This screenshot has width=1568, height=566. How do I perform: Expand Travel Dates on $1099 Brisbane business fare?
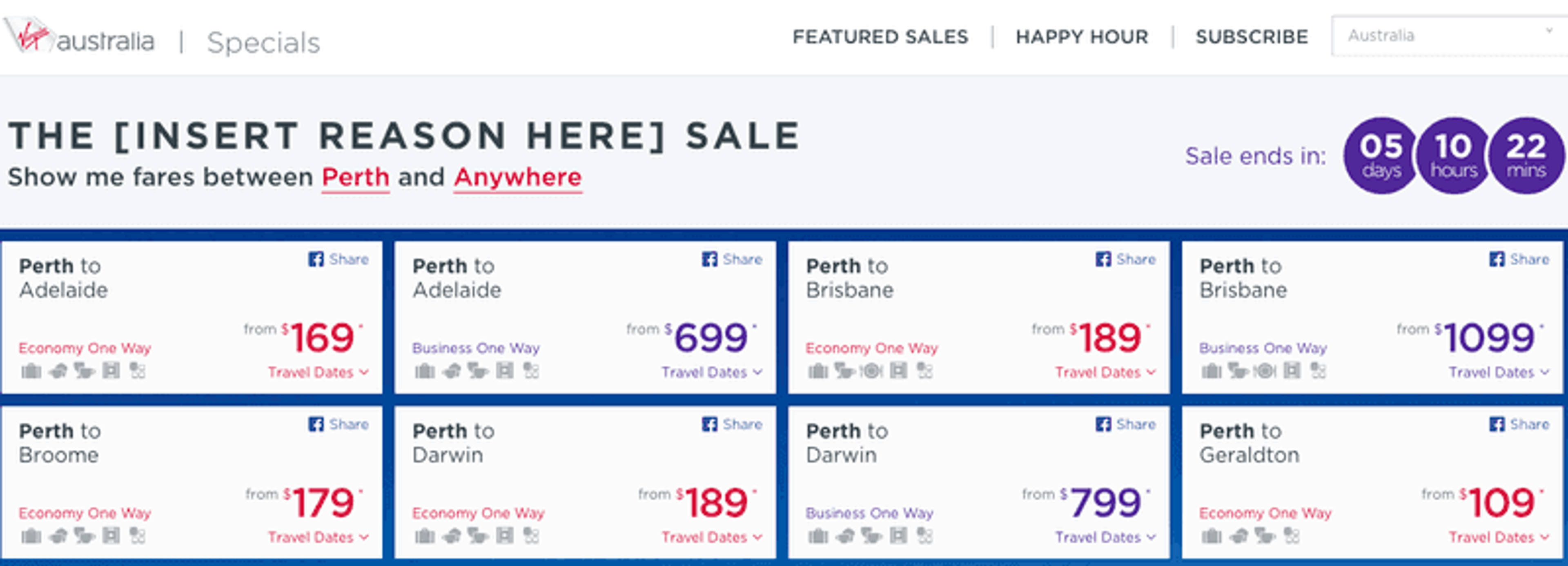point(1498,372)
